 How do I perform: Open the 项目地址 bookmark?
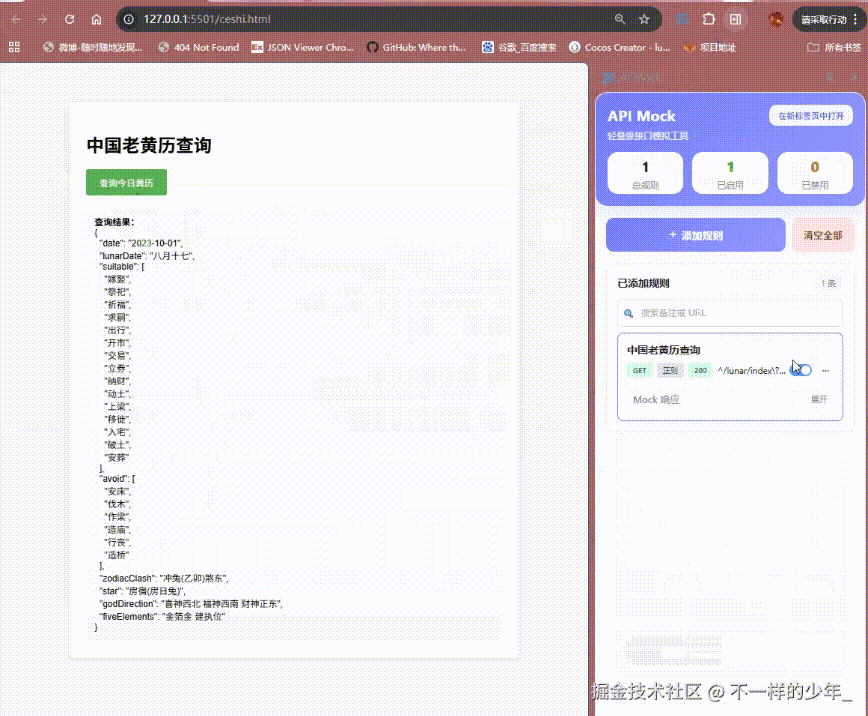pyautogui.click(x=715, y=46)
